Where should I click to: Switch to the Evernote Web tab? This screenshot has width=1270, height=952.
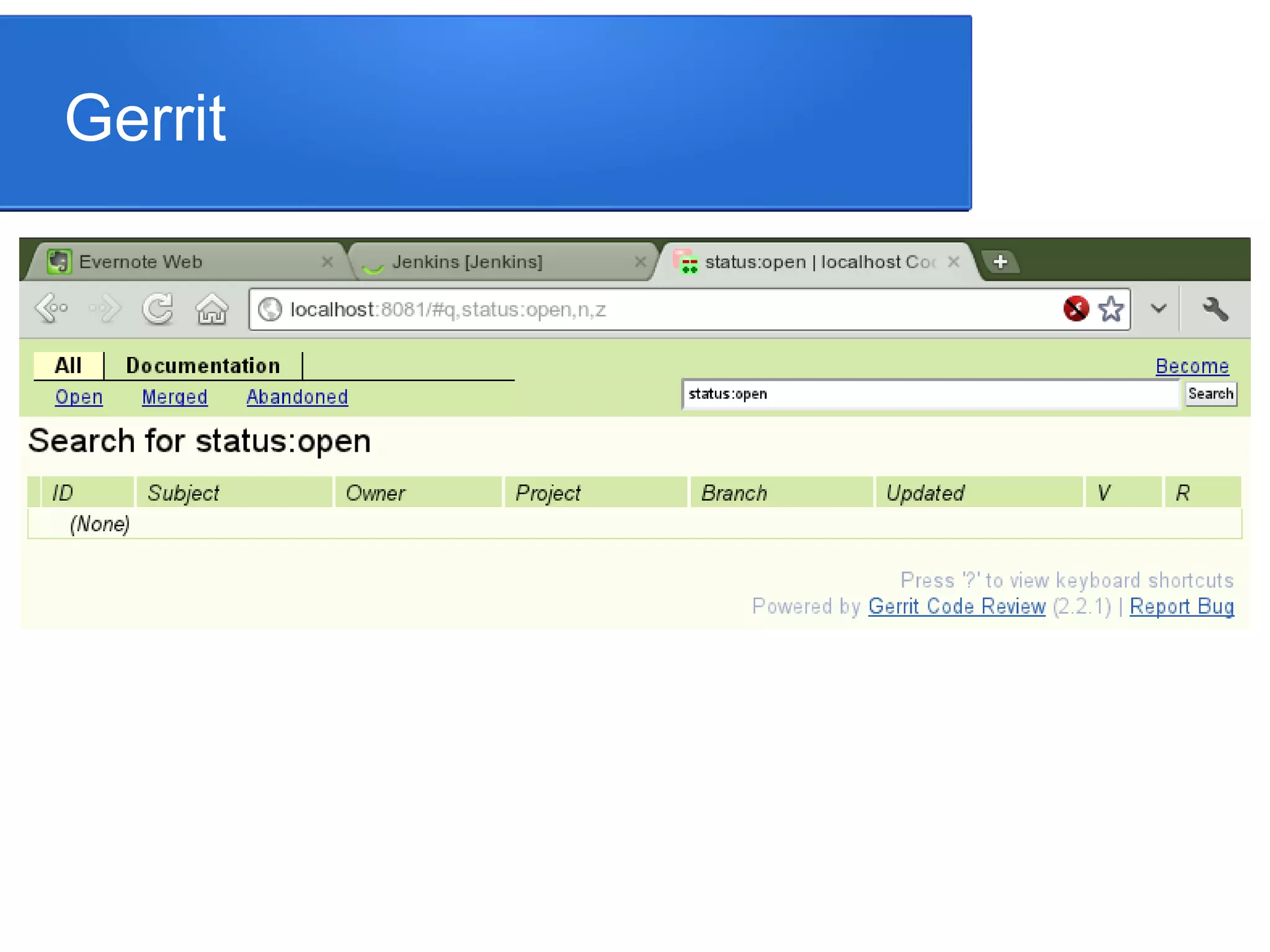(x=141, y=262)
